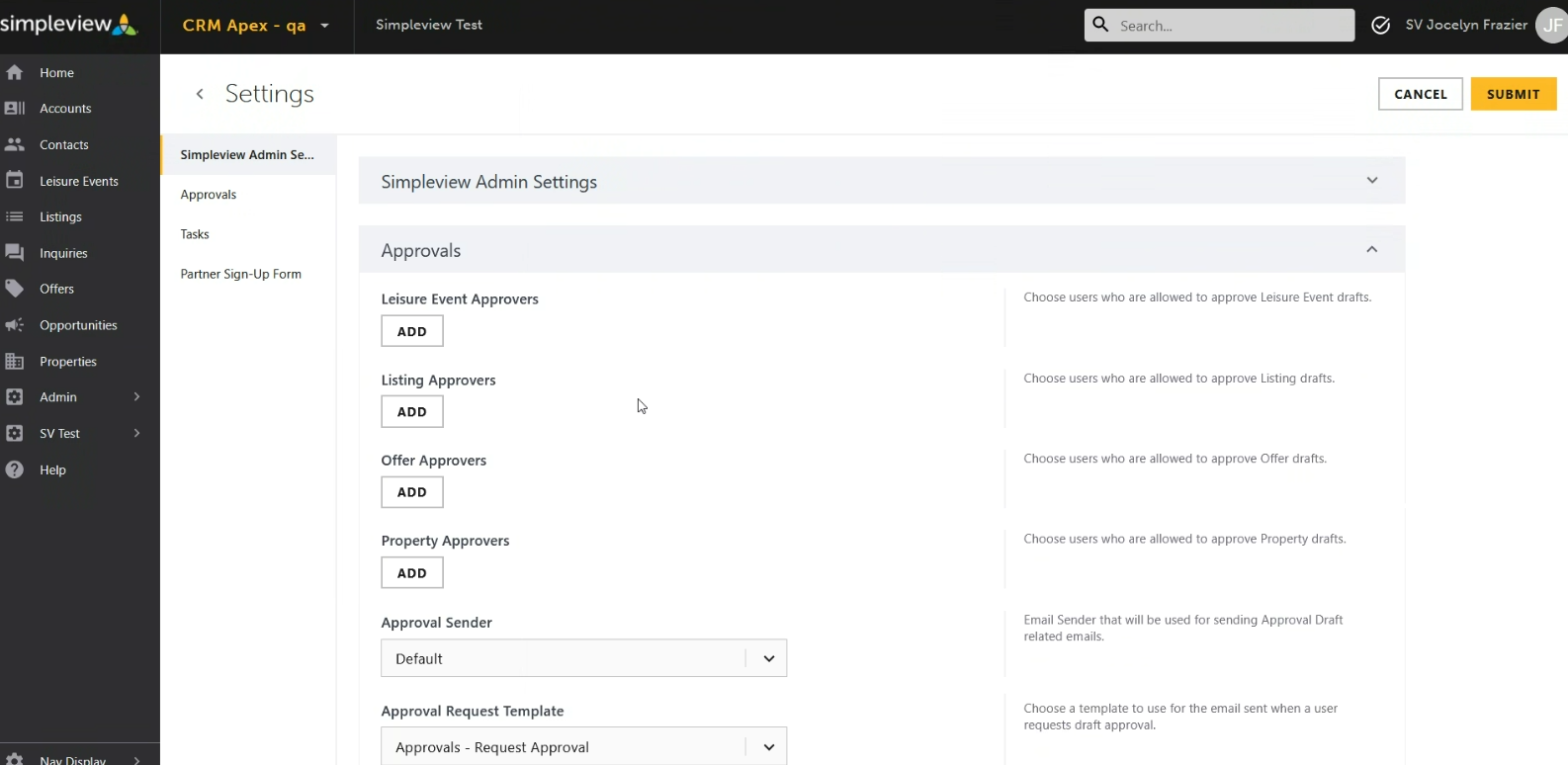Image resolution: width=1568 pixels, height=765 pixels.
Task: Open the Partner Sign-Up Form tab
Action: [248, 274]
